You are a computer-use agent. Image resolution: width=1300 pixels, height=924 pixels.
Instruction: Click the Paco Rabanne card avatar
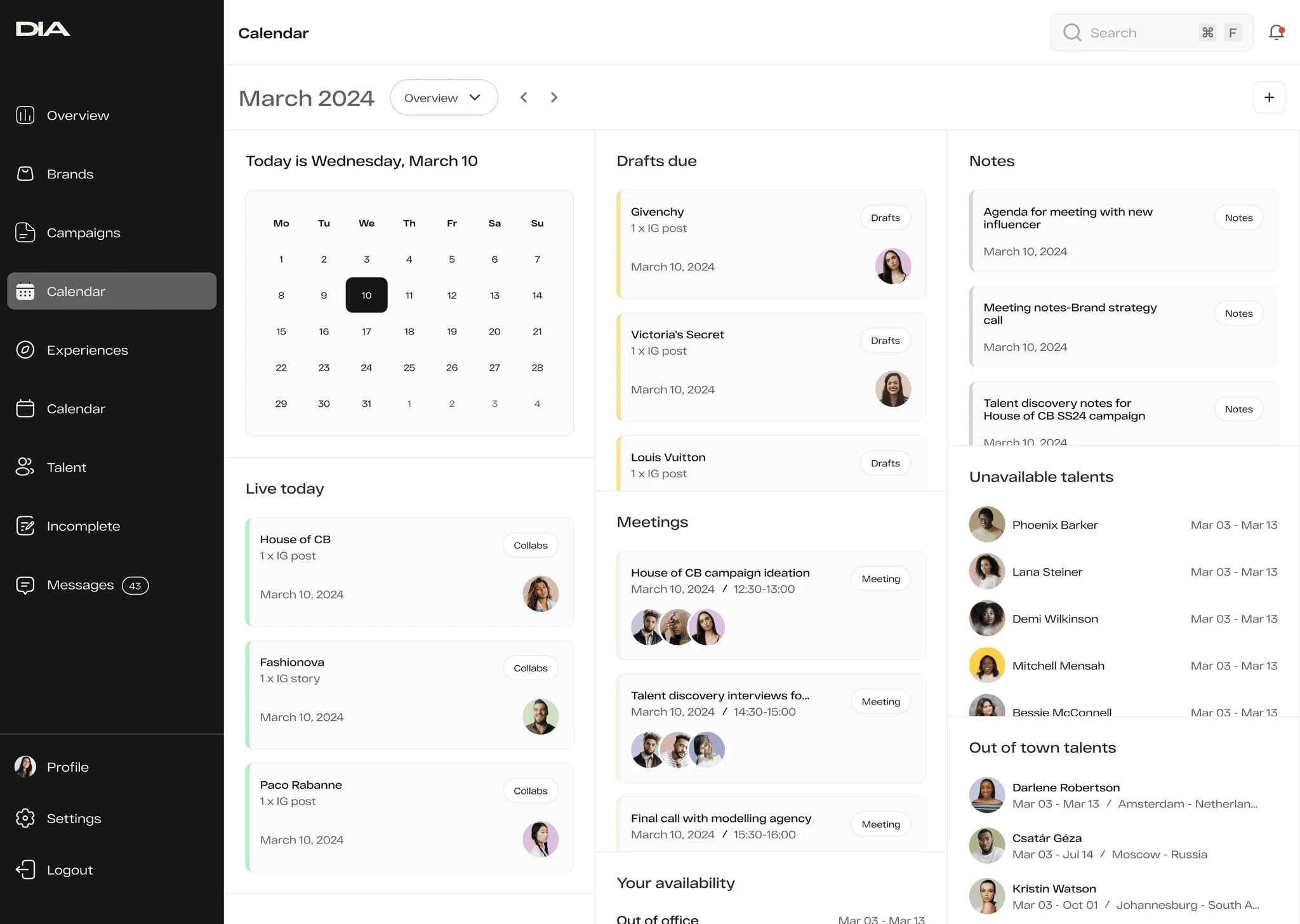coord(541,840)
